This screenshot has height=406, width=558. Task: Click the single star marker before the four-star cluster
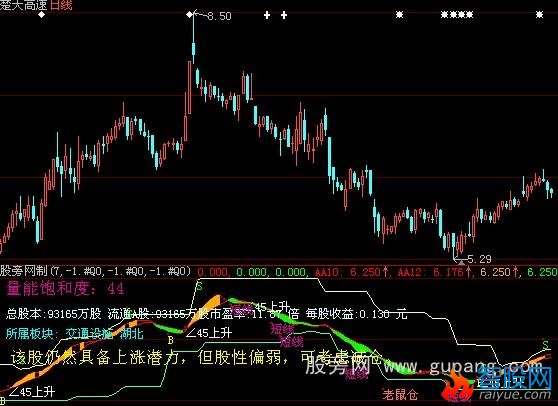pos(400,15)
